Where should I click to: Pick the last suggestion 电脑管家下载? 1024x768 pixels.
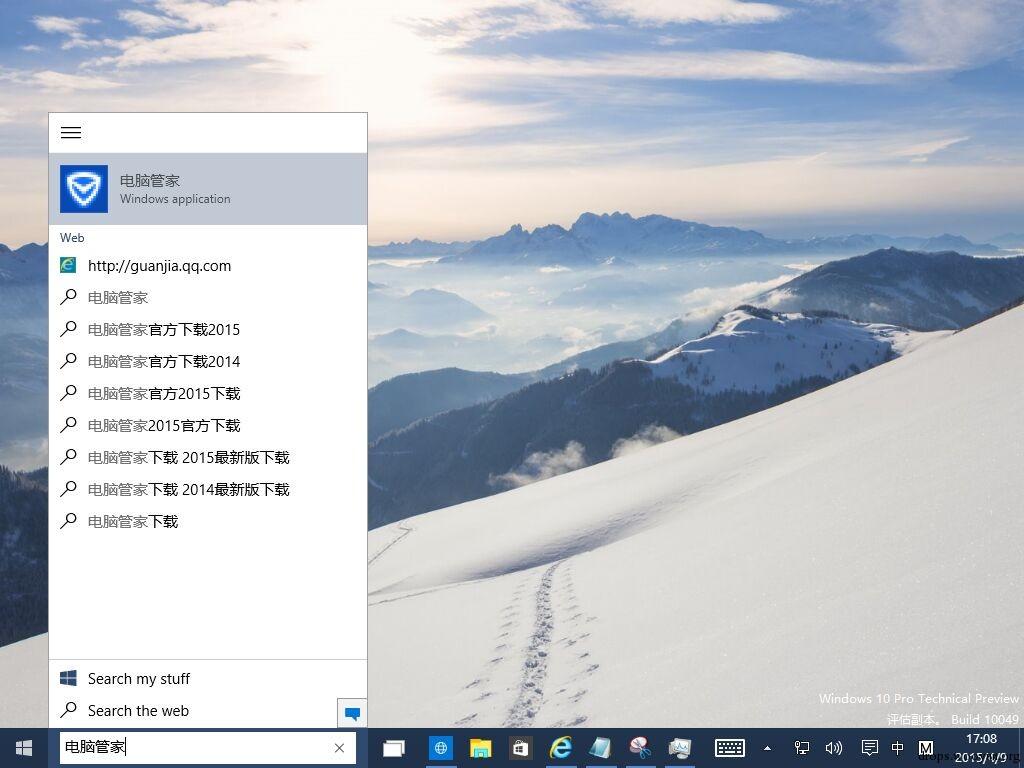point(133,522)
